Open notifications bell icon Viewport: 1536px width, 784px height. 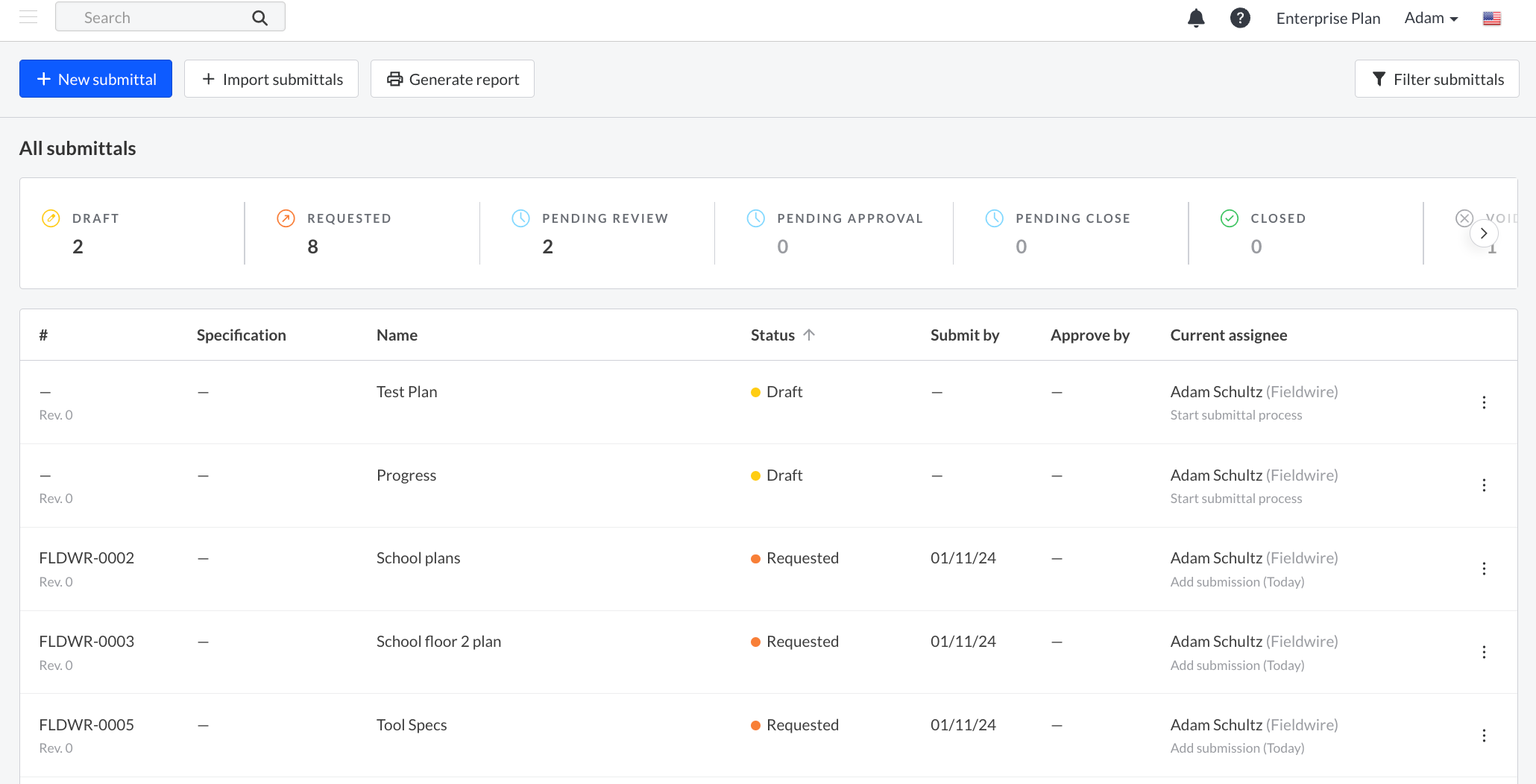pos(1196,18)
